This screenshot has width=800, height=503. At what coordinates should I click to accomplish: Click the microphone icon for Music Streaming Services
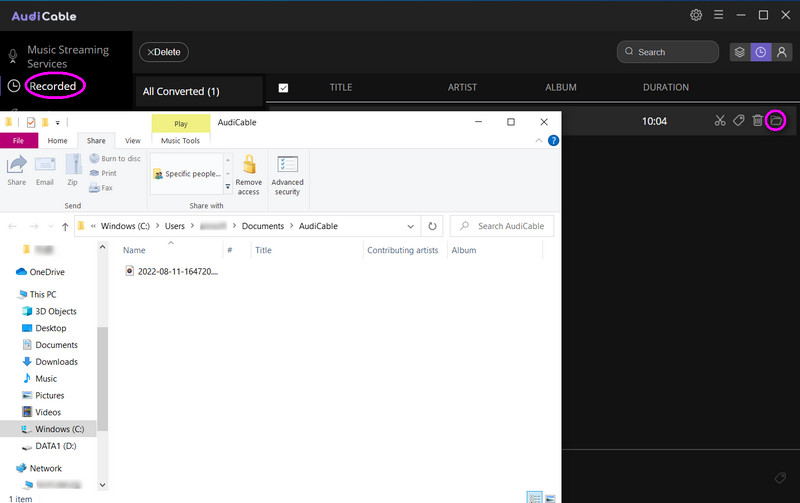pyautogui.click(x=13, y=56)
